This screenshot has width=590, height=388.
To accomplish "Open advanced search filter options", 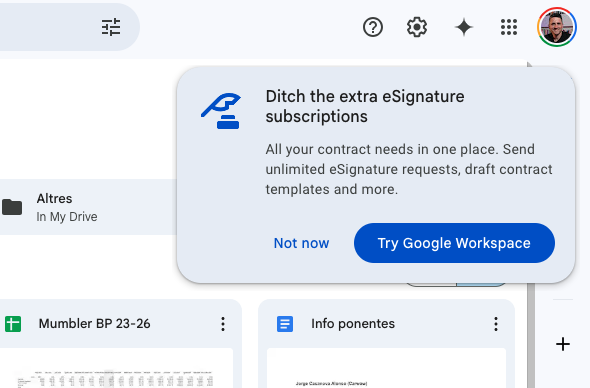I will tap(111, 27).
